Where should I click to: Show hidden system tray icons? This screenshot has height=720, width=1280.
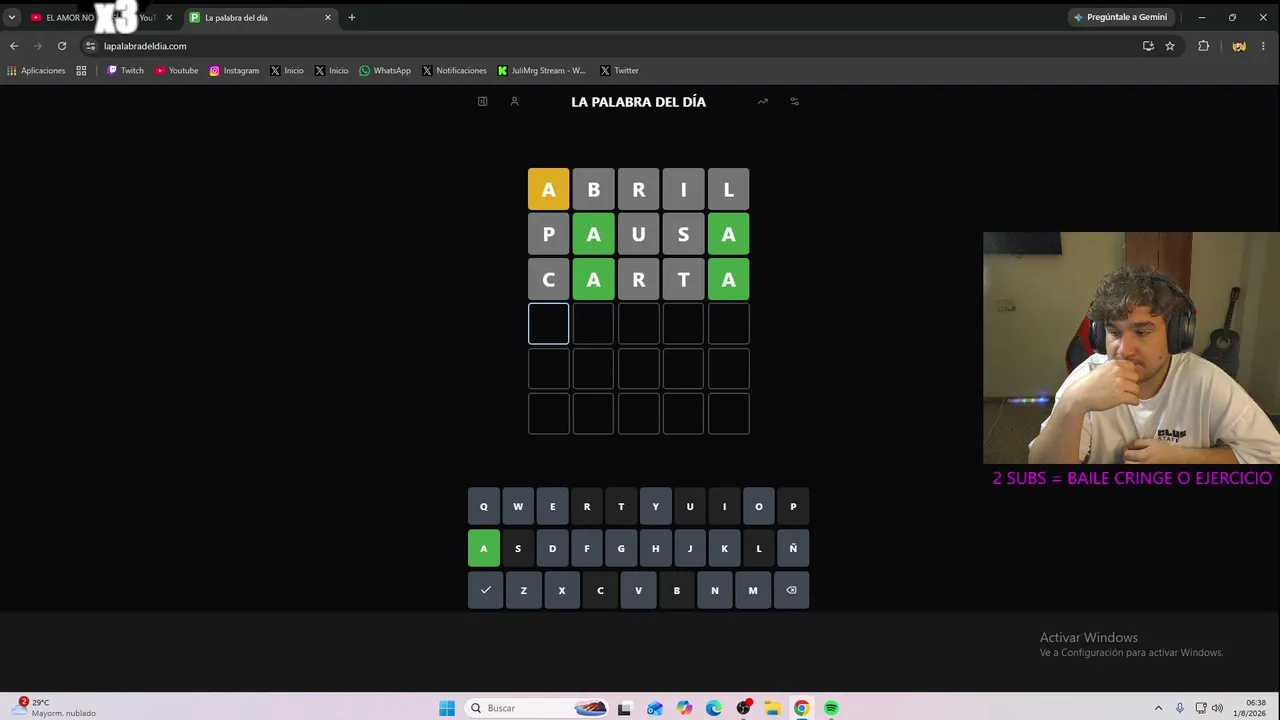pyautogui.click(x=1158, y=708)
